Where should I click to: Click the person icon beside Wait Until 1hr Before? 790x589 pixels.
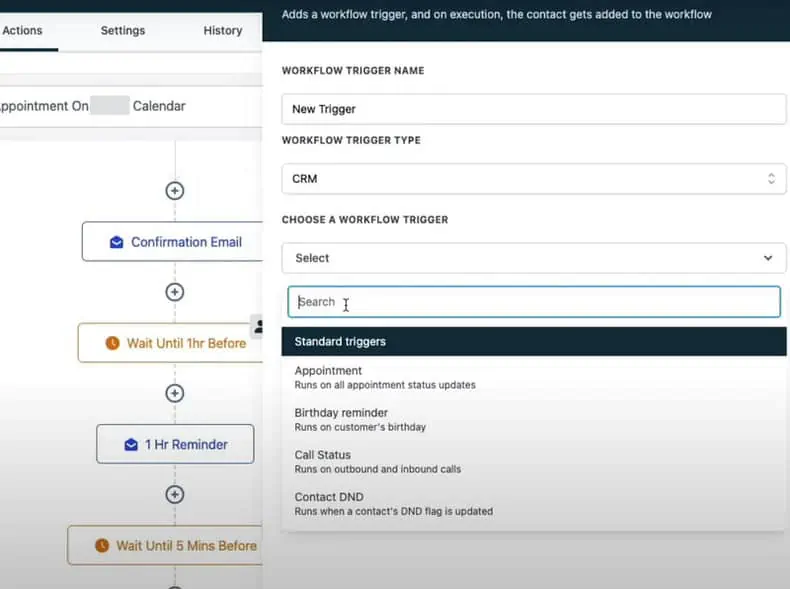click(258, 326)
